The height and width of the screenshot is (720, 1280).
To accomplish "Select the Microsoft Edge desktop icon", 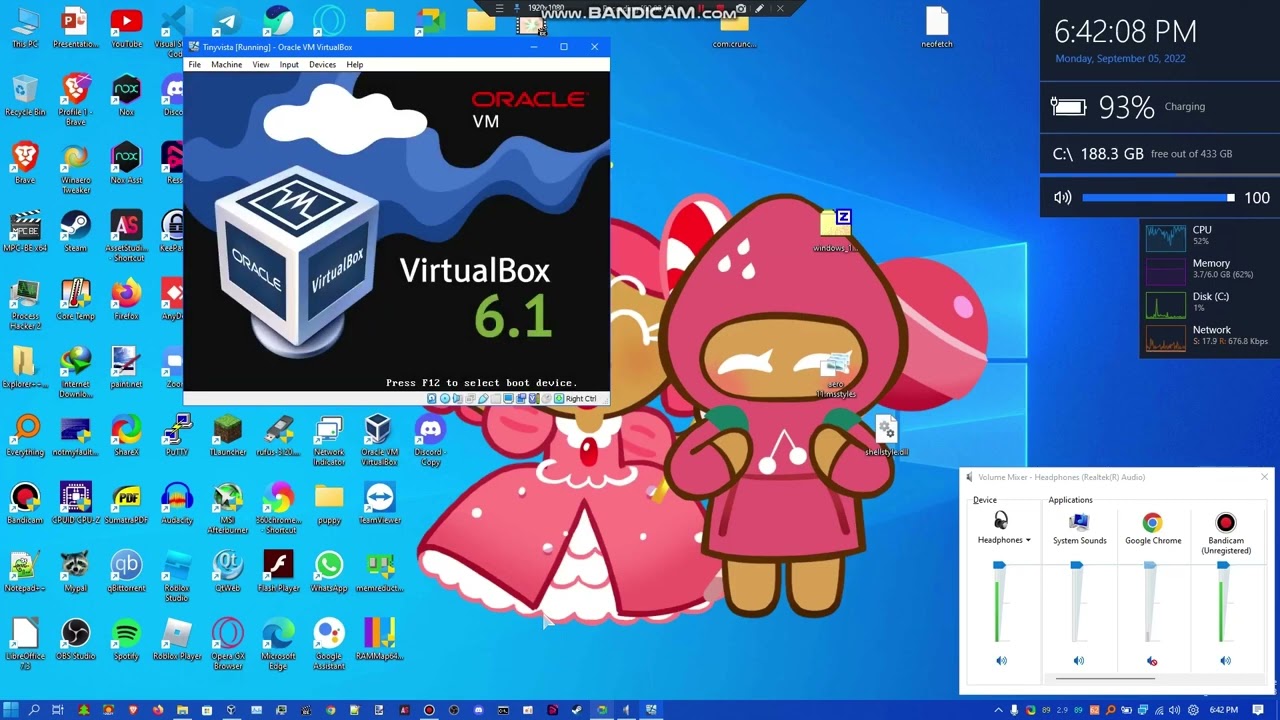I will [x=278, y=643].
